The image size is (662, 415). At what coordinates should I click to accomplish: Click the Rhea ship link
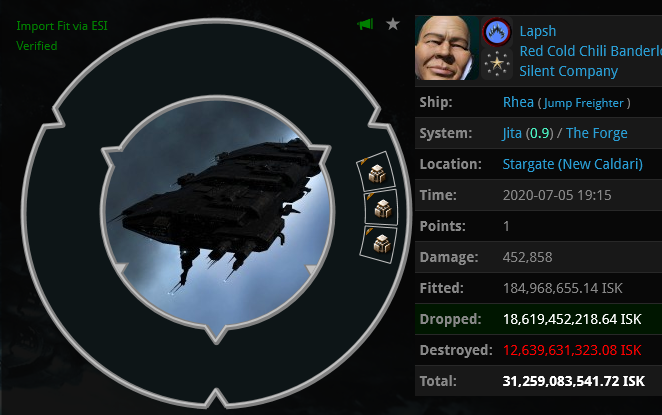[518, 102]
